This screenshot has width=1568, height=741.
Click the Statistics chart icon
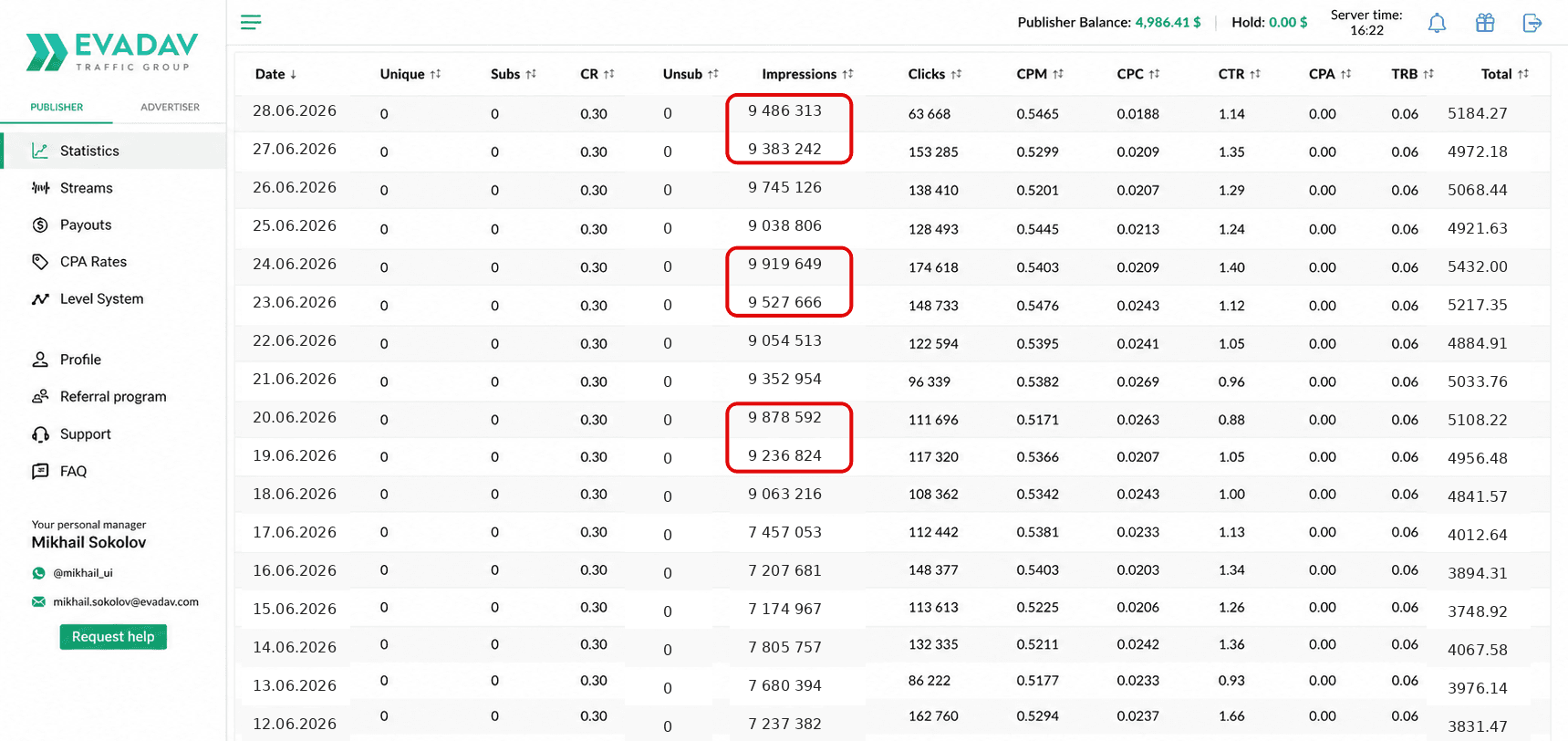point(40,151)
